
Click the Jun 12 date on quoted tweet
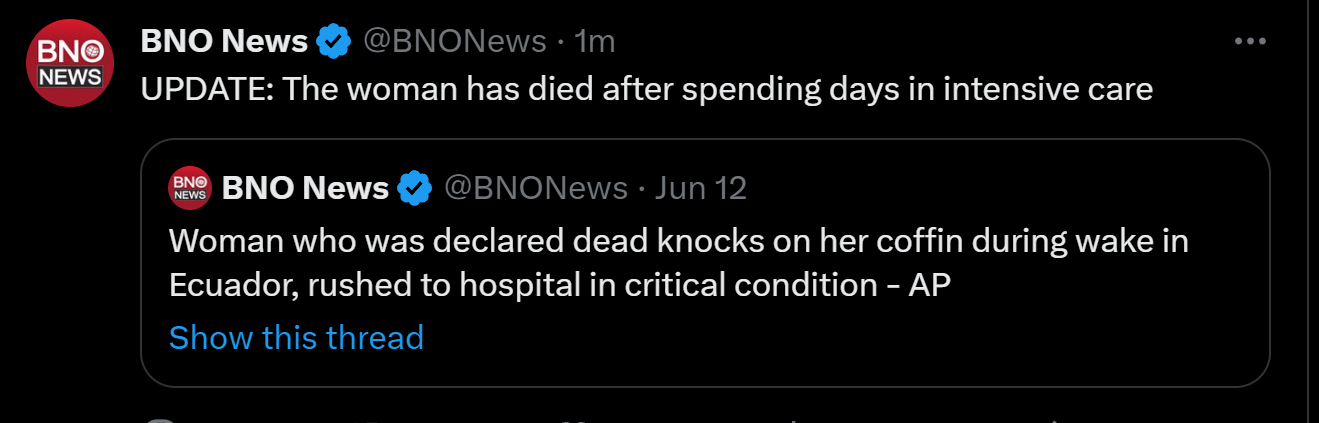coord(700,187)
